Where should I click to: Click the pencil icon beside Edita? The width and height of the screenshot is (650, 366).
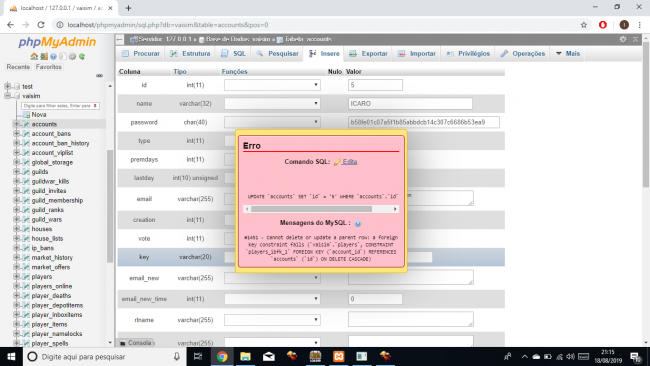337,162
